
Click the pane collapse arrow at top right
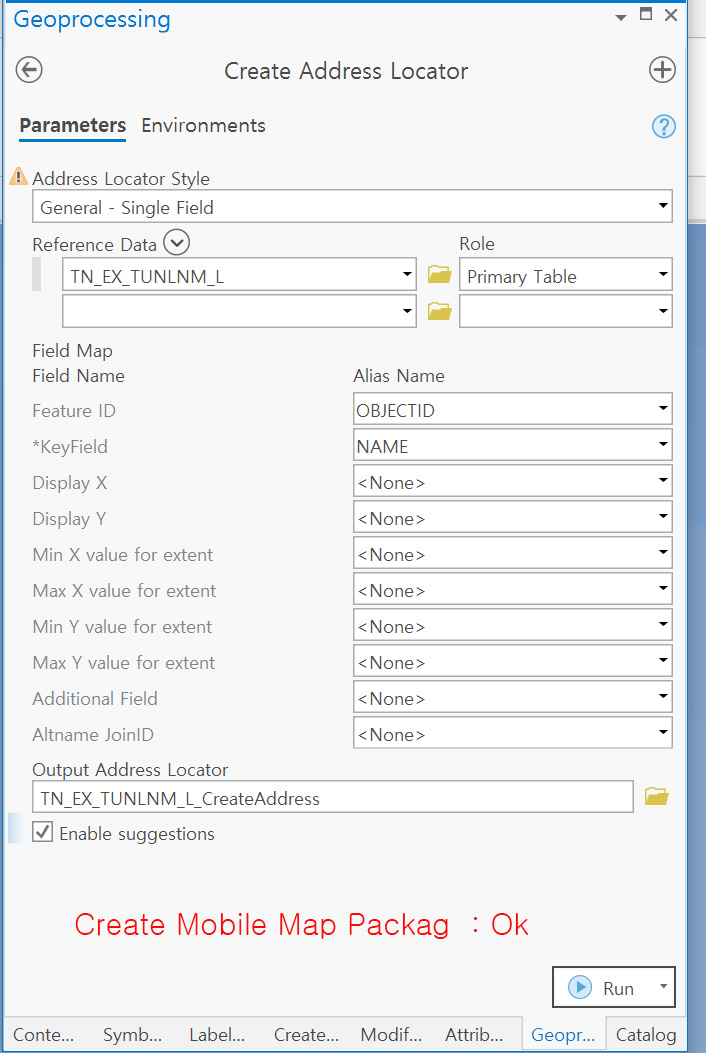point(621,16)
